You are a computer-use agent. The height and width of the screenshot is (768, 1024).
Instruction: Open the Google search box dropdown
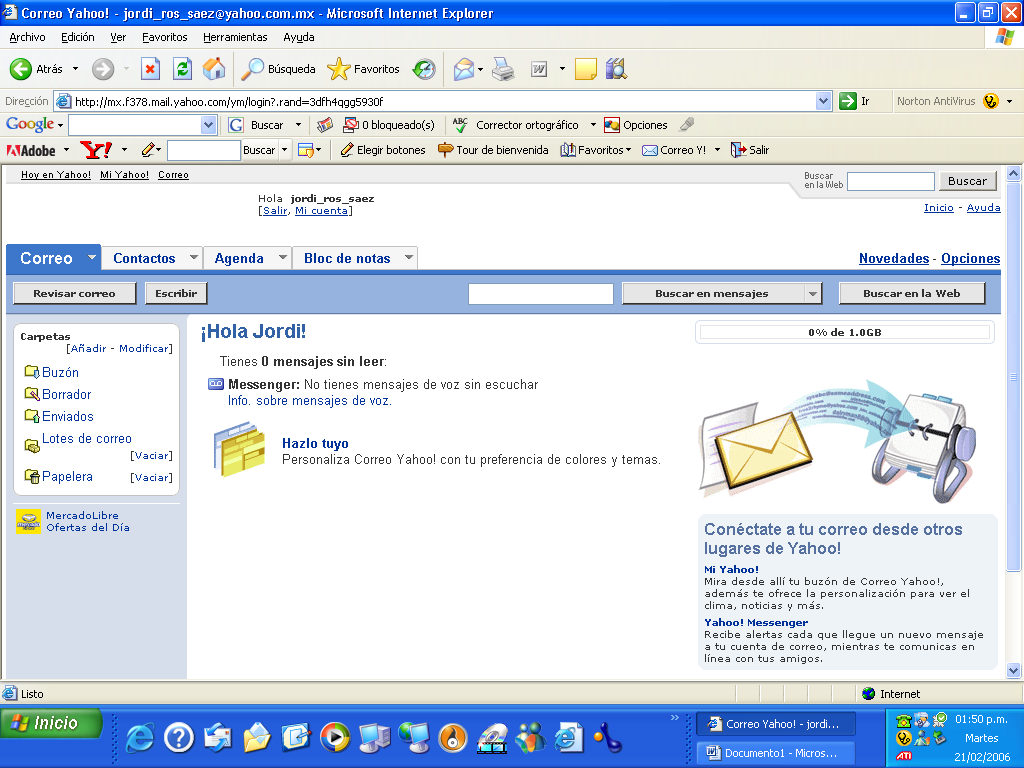point(208,125)
